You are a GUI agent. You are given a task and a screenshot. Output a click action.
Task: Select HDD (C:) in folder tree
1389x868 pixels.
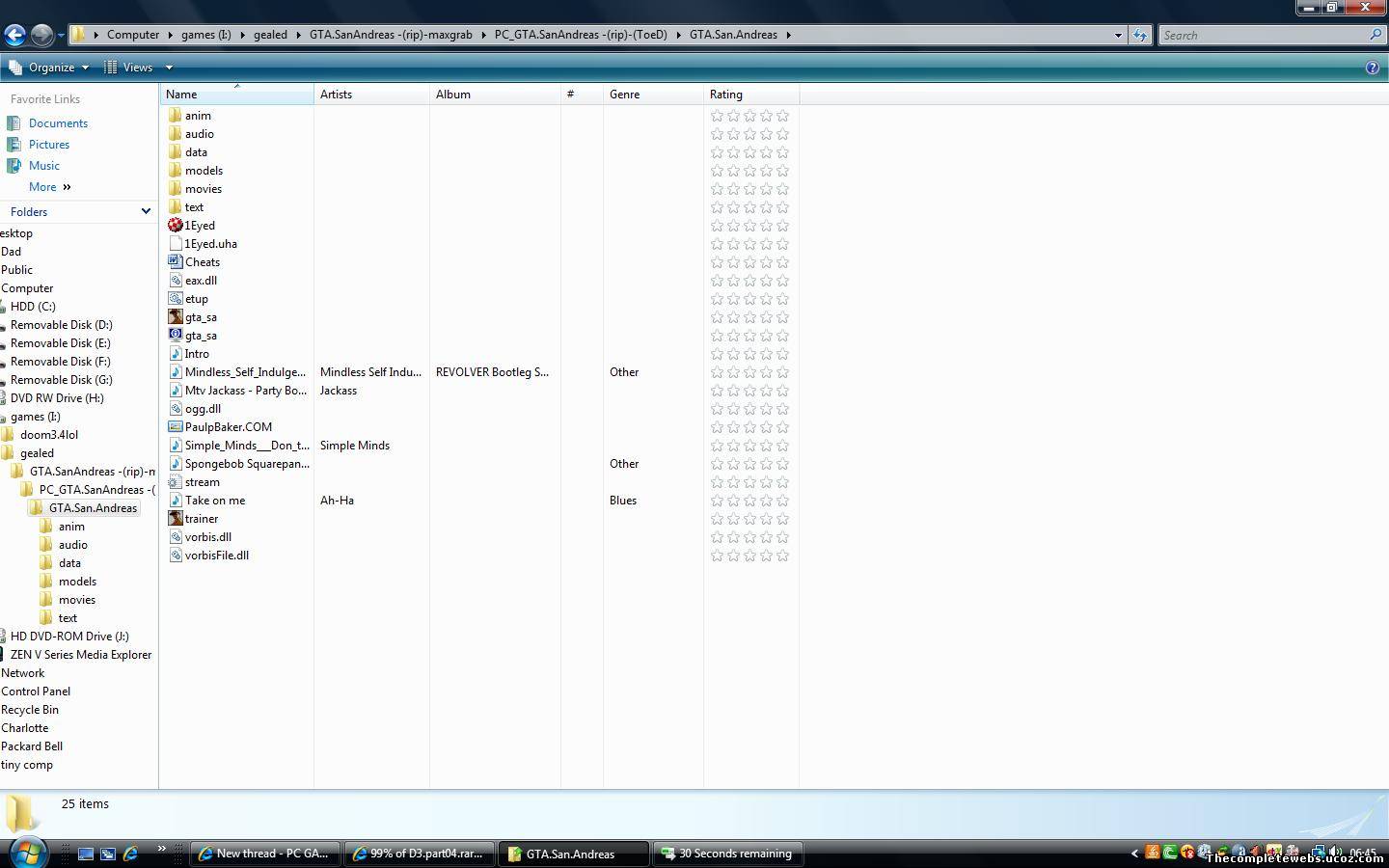[33, 306]
